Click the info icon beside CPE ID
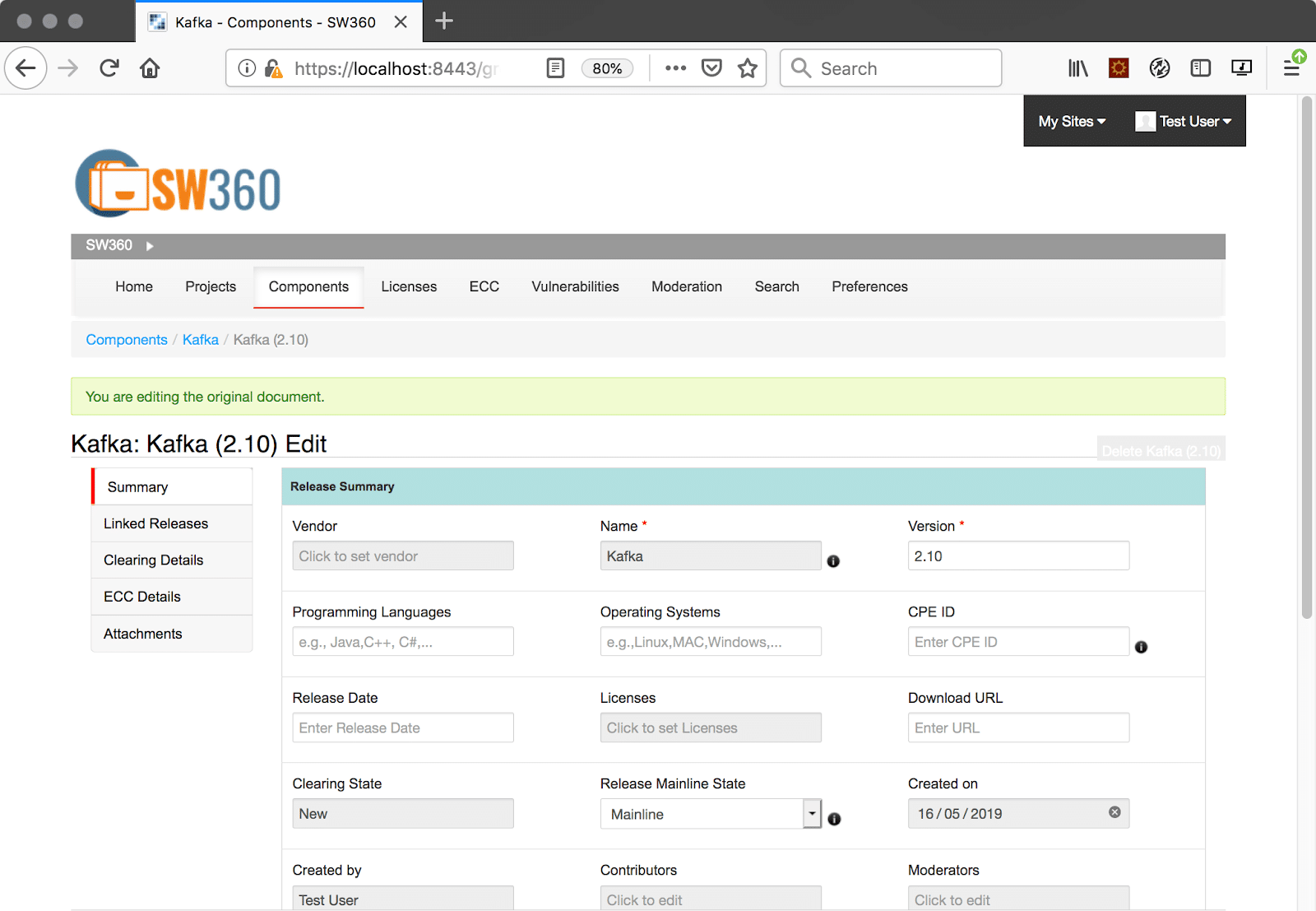This screenshot has width=1316, height=911. point(1141,647)
